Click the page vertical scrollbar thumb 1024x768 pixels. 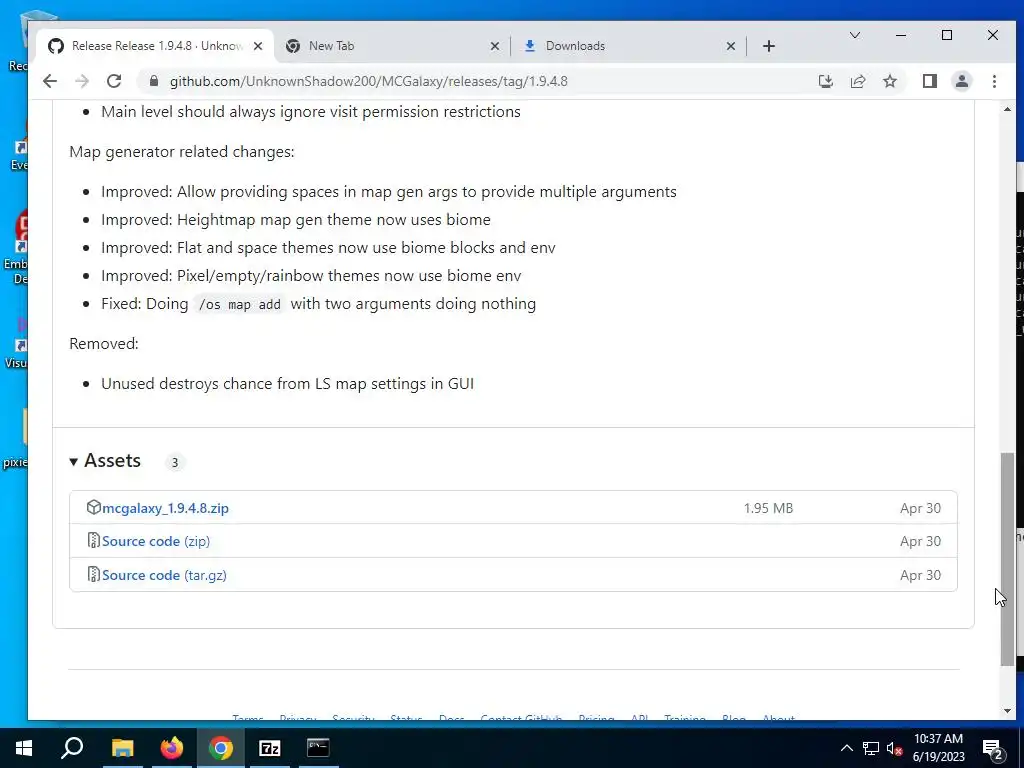(x=1008, y=559)
